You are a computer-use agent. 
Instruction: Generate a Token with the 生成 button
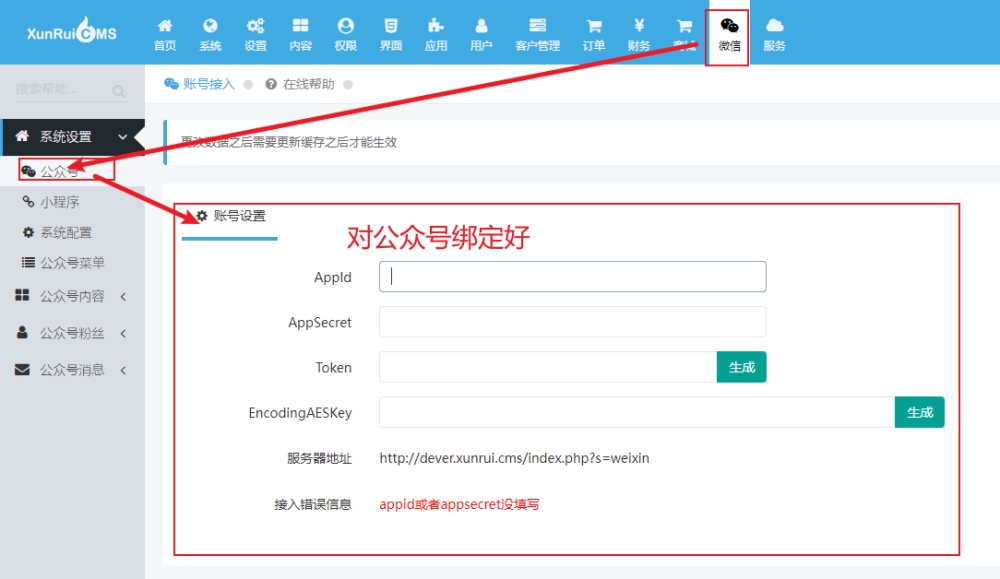[x=741, y=367]
